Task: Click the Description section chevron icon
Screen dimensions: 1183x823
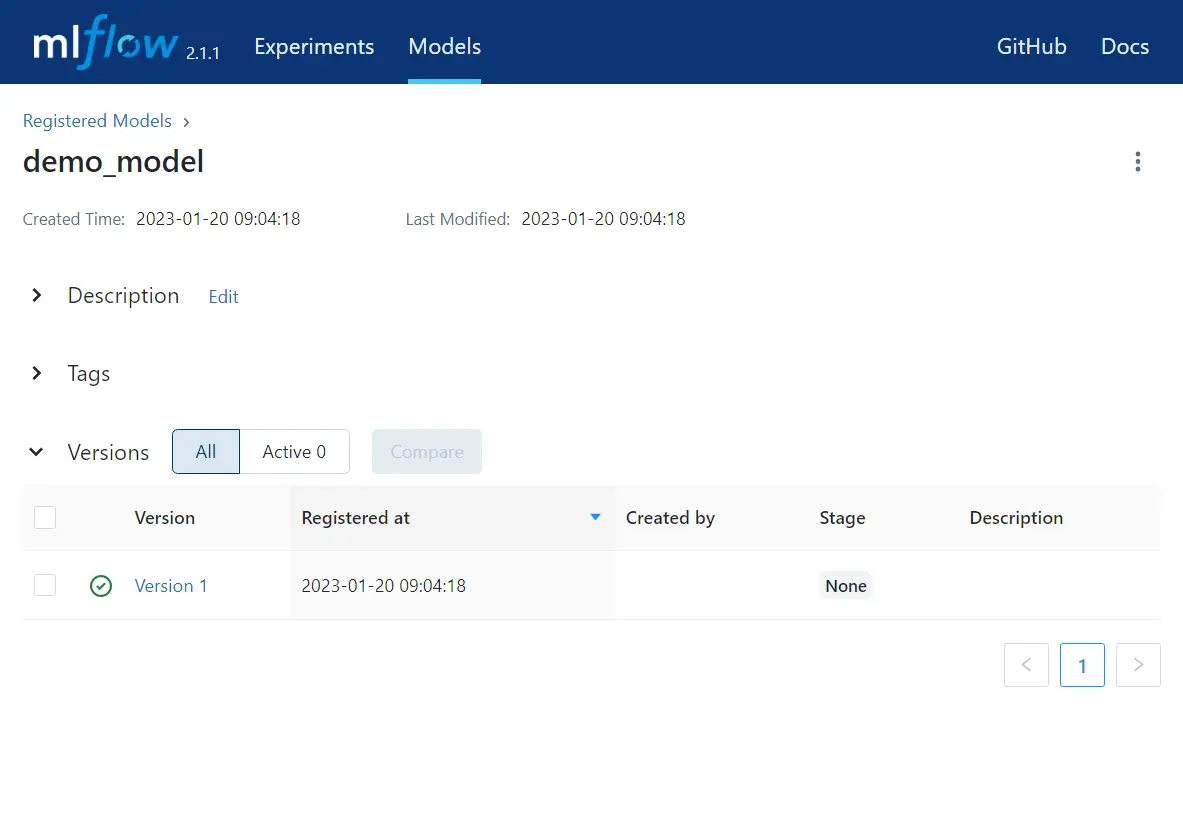Action: [36, 295]
